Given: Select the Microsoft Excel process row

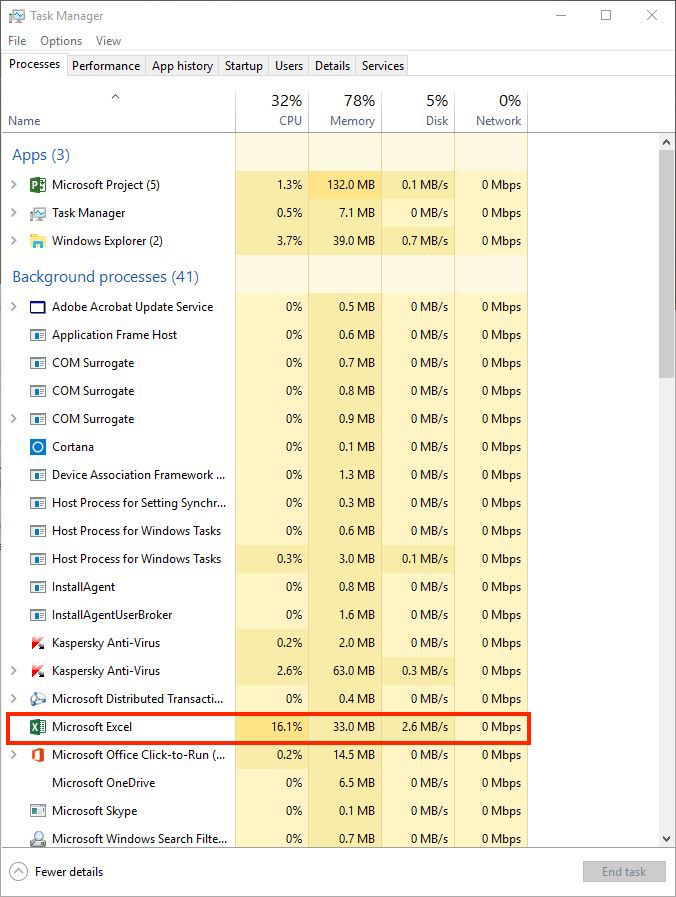Looking at the screenshot, I should click(268, 727).
